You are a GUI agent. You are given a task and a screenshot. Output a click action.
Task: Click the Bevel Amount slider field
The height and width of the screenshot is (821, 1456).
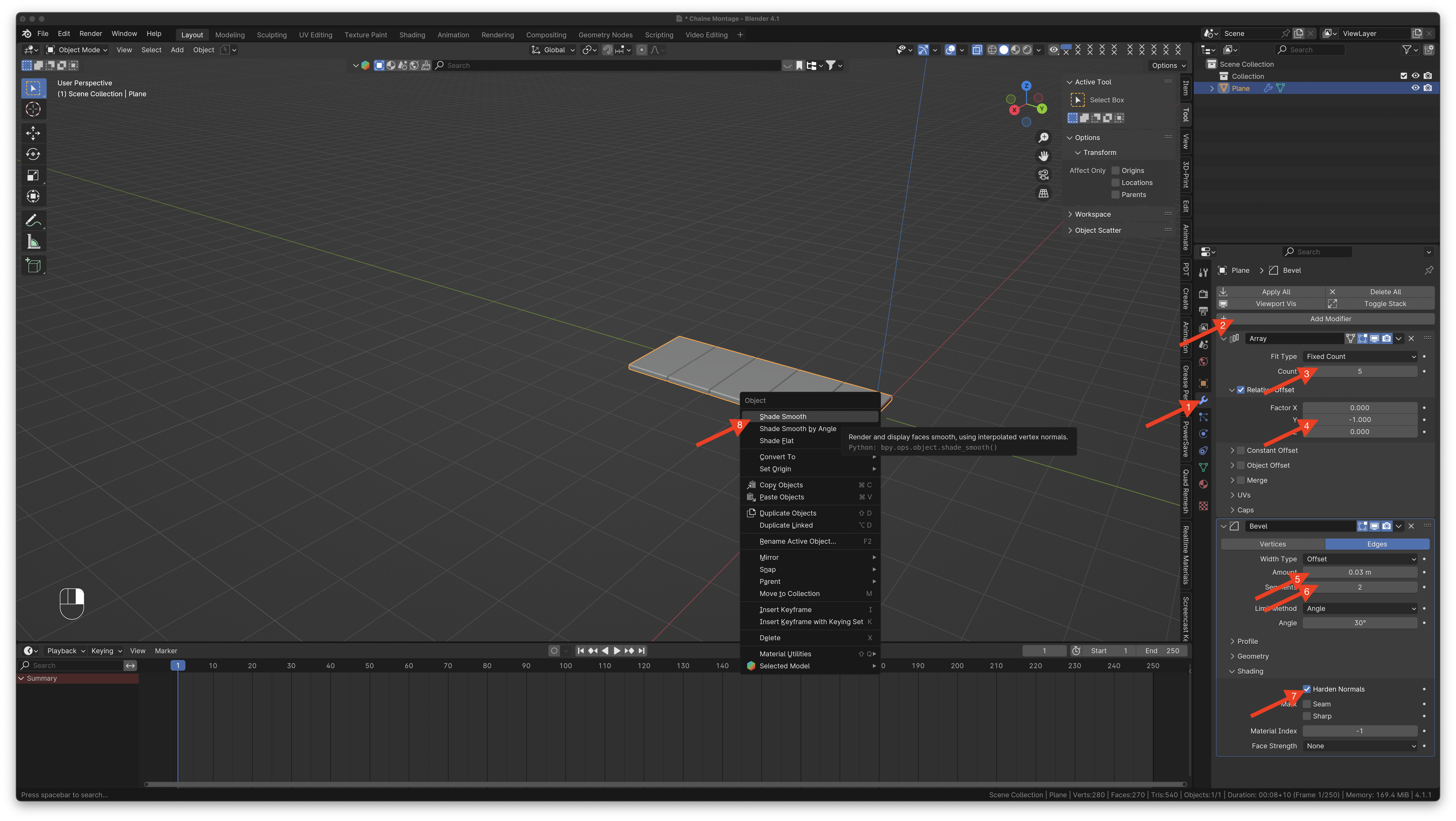[x=1360, y=572]
